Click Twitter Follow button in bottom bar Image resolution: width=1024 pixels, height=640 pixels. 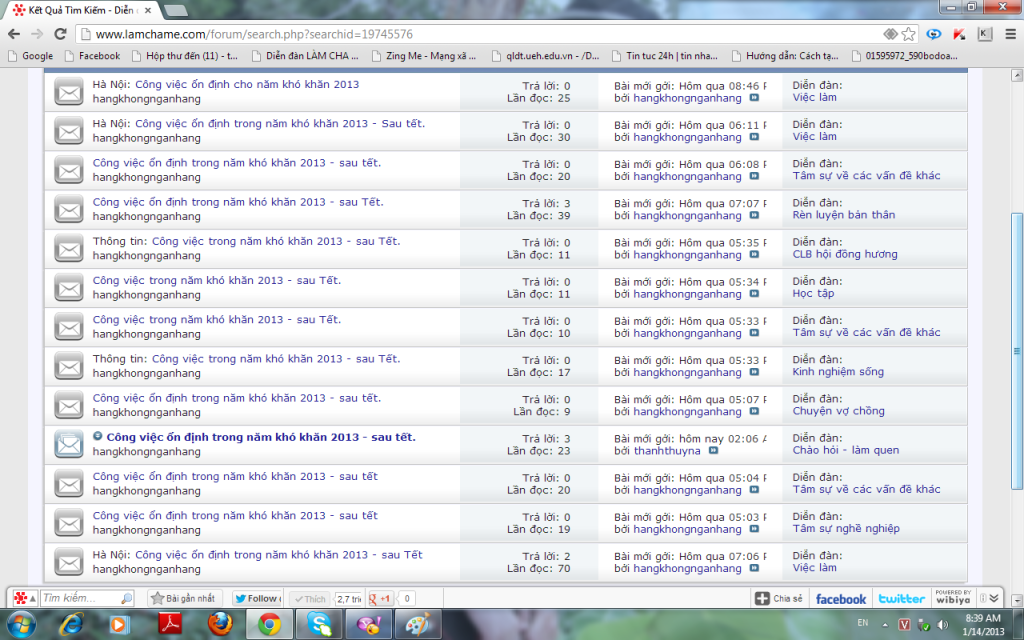(x=257, y=598)
